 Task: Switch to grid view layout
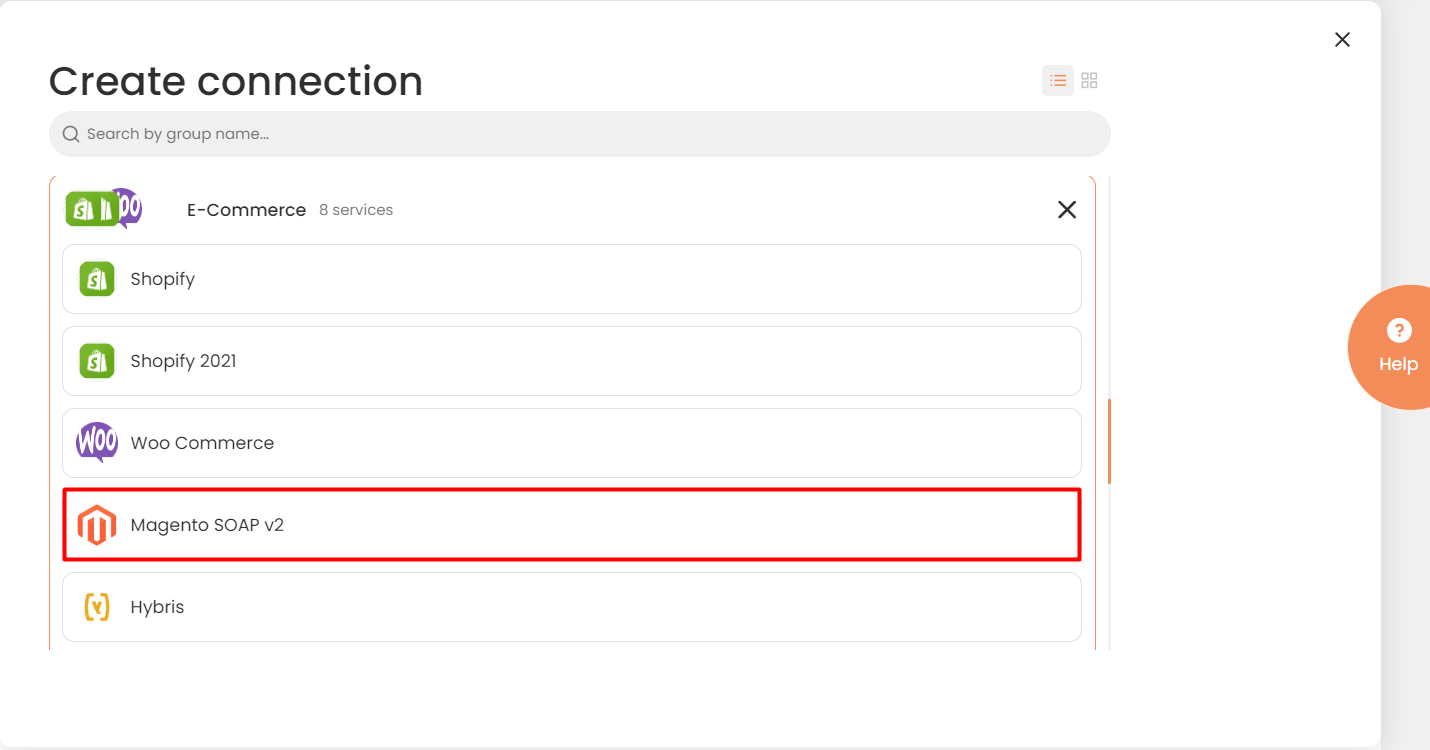1090,81
